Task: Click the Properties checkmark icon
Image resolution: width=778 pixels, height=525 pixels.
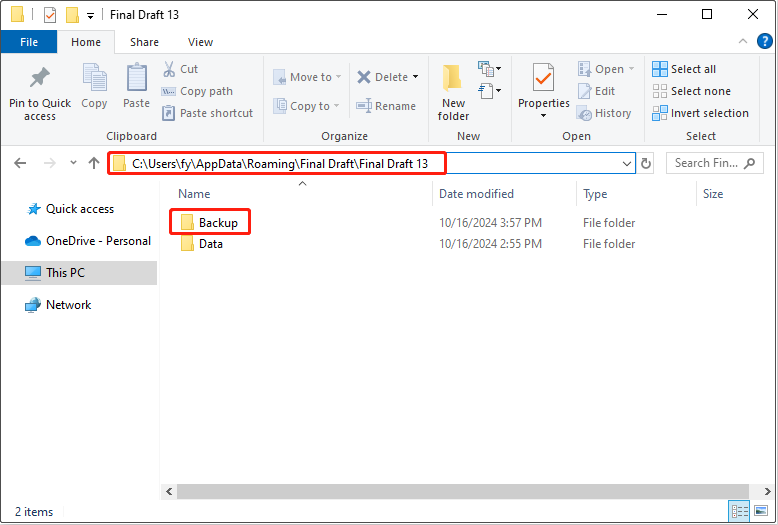Action: click(x=543, y=78)
